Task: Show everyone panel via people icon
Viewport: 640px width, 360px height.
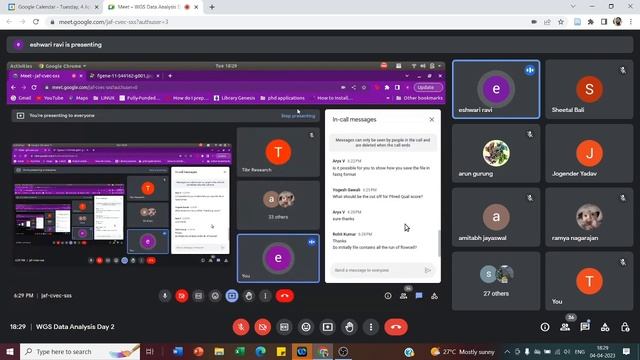Action: (565, 327)
